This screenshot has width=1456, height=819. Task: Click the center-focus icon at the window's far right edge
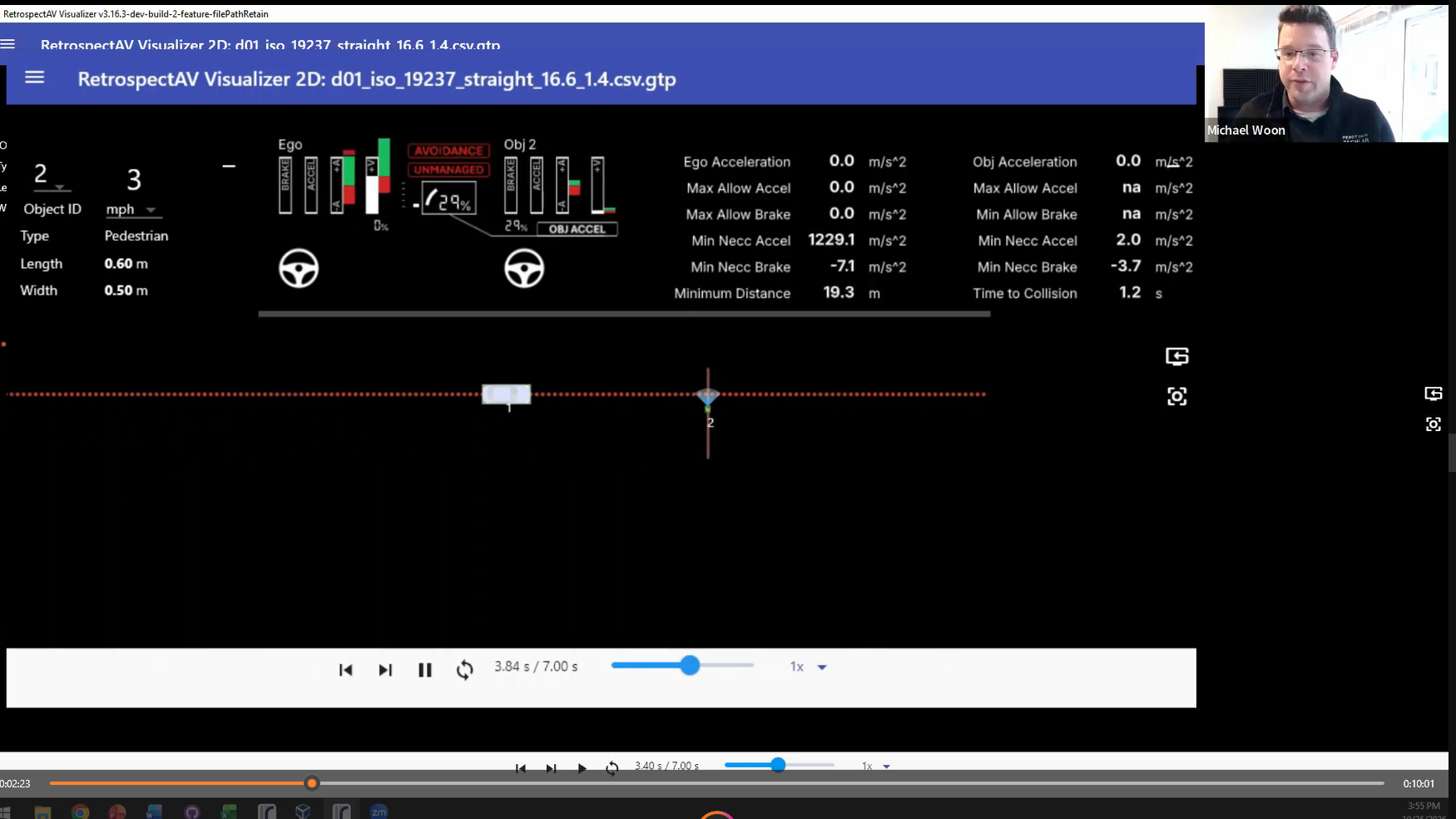point(1434,424)
